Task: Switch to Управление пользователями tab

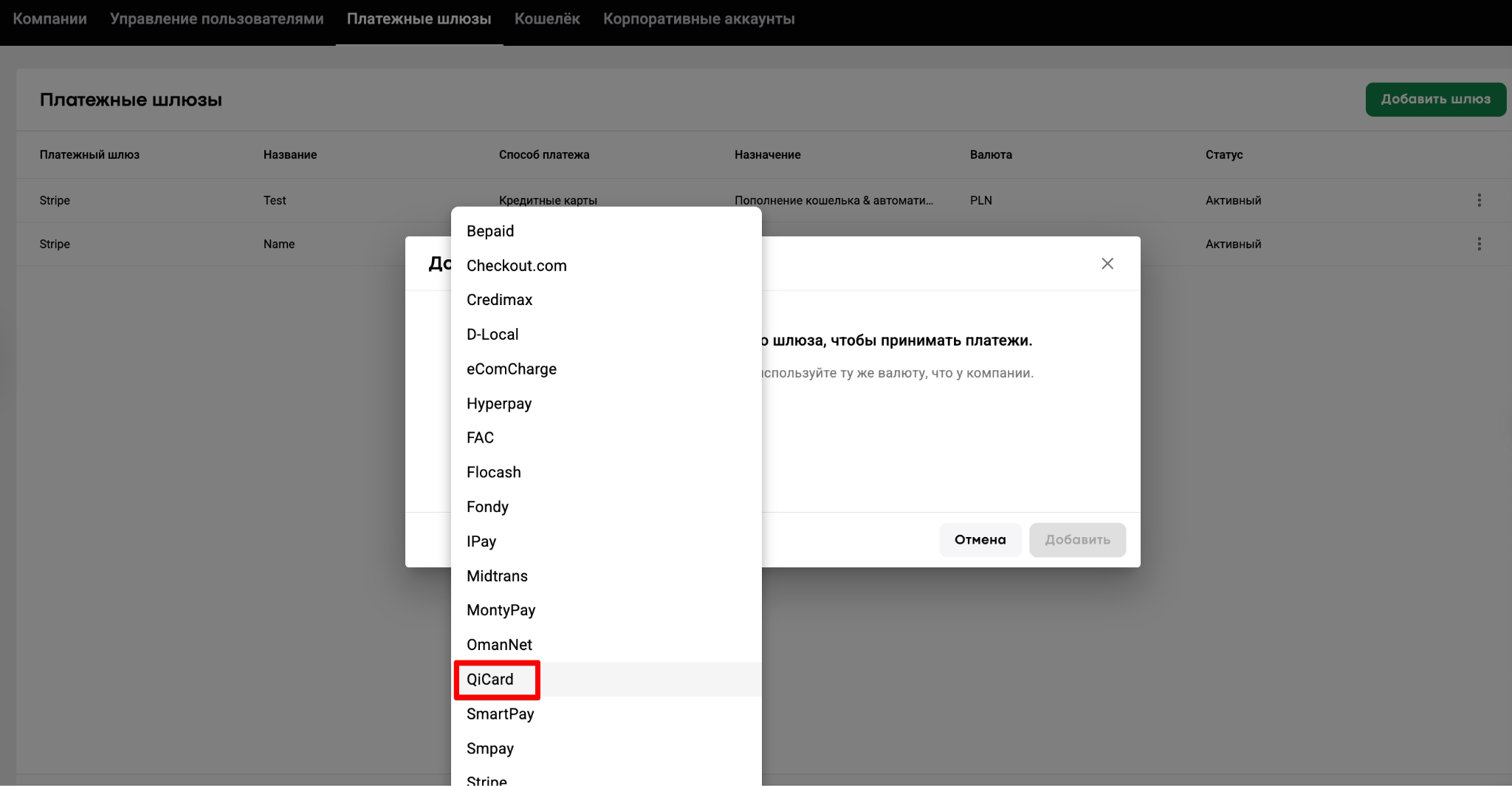Action: pos(216,19)
